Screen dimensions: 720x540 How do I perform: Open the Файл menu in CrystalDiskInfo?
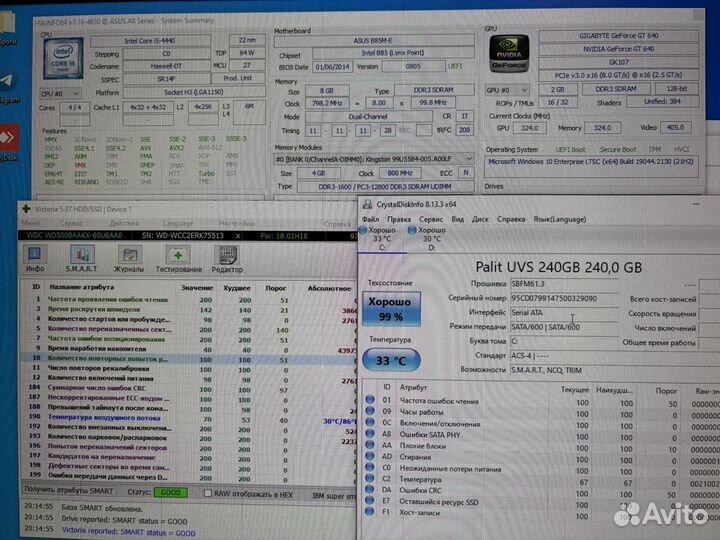[371, 219]
